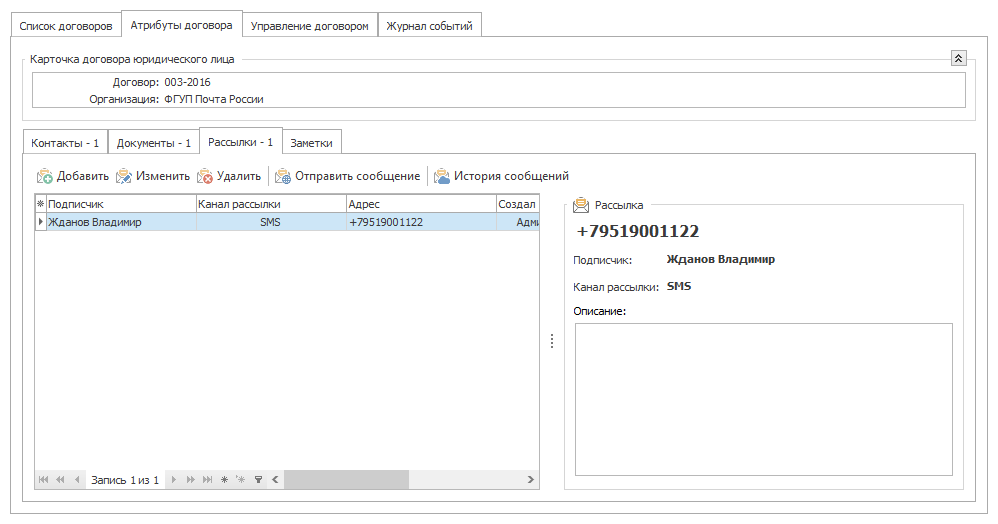The height and width of the screenshot is (524, 998).
Task: Click the go to bookmark button
Action: click(x=241, y=479)
